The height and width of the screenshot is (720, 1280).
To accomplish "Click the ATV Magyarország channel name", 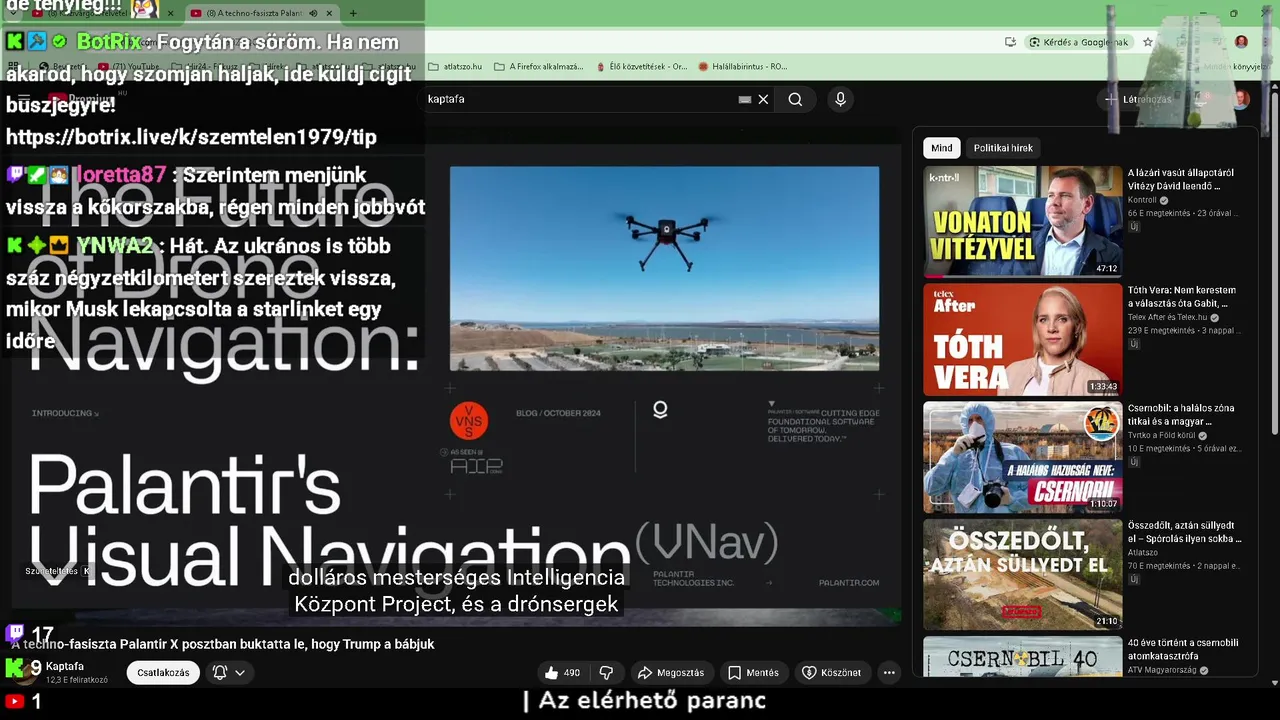I will pyautogui.click(x=1162, y=670).
